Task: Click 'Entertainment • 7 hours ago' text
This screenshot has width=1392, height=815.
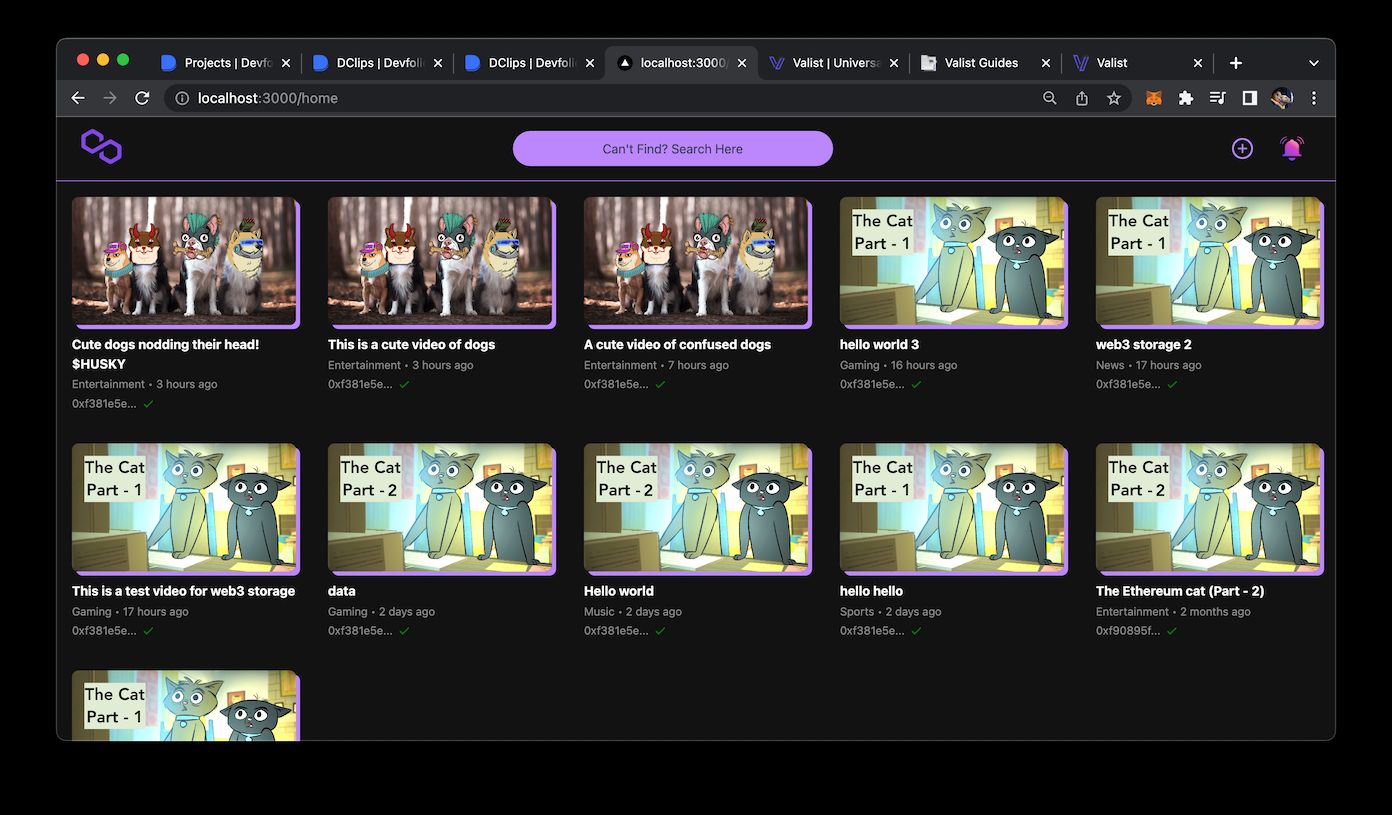Action: pyautogui.click(x=656, y=365)
